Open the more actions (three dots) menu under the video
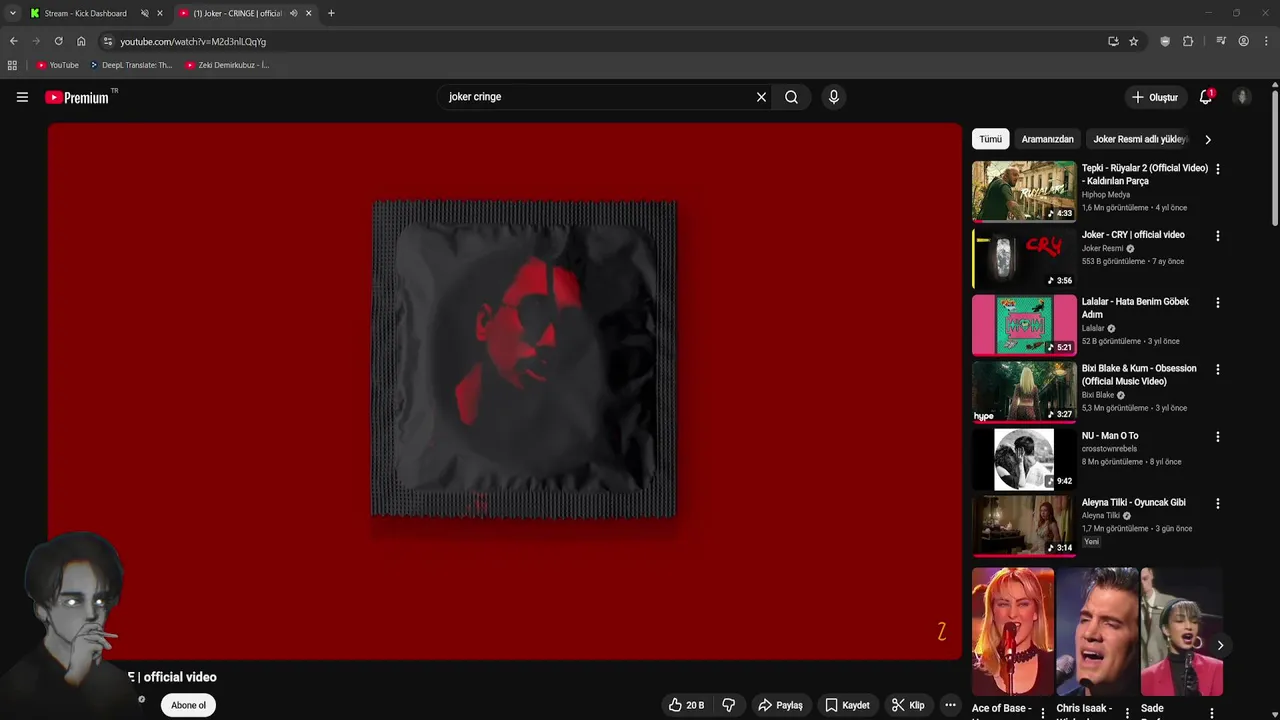The image size is (1280, 720). (x=950, y=705)
